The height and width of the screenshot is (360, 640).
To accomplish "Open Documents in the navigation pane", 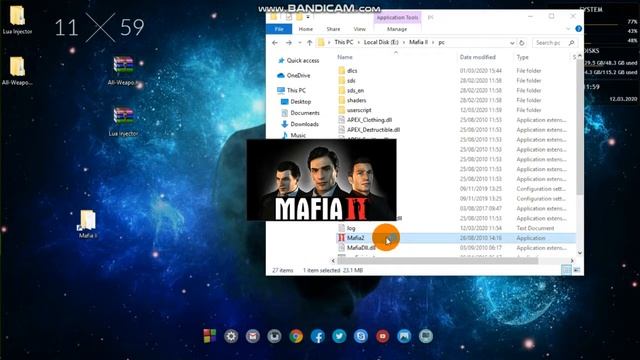I will 304,113.
